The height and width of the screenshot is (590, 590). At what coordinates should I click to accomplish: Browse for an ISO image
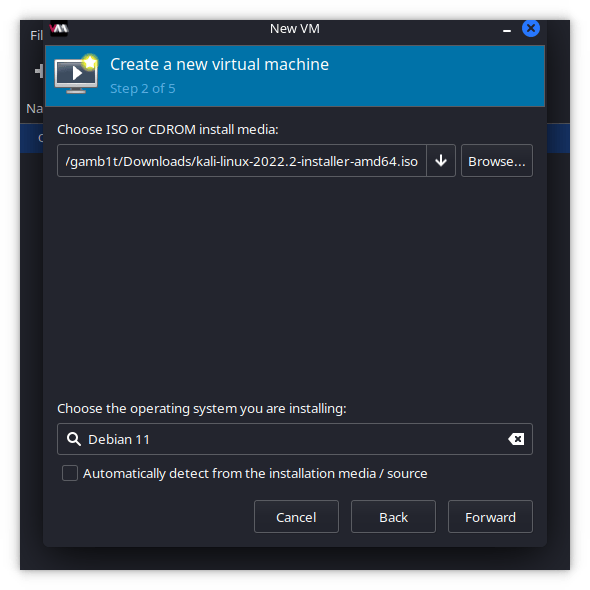click(497, 161)
